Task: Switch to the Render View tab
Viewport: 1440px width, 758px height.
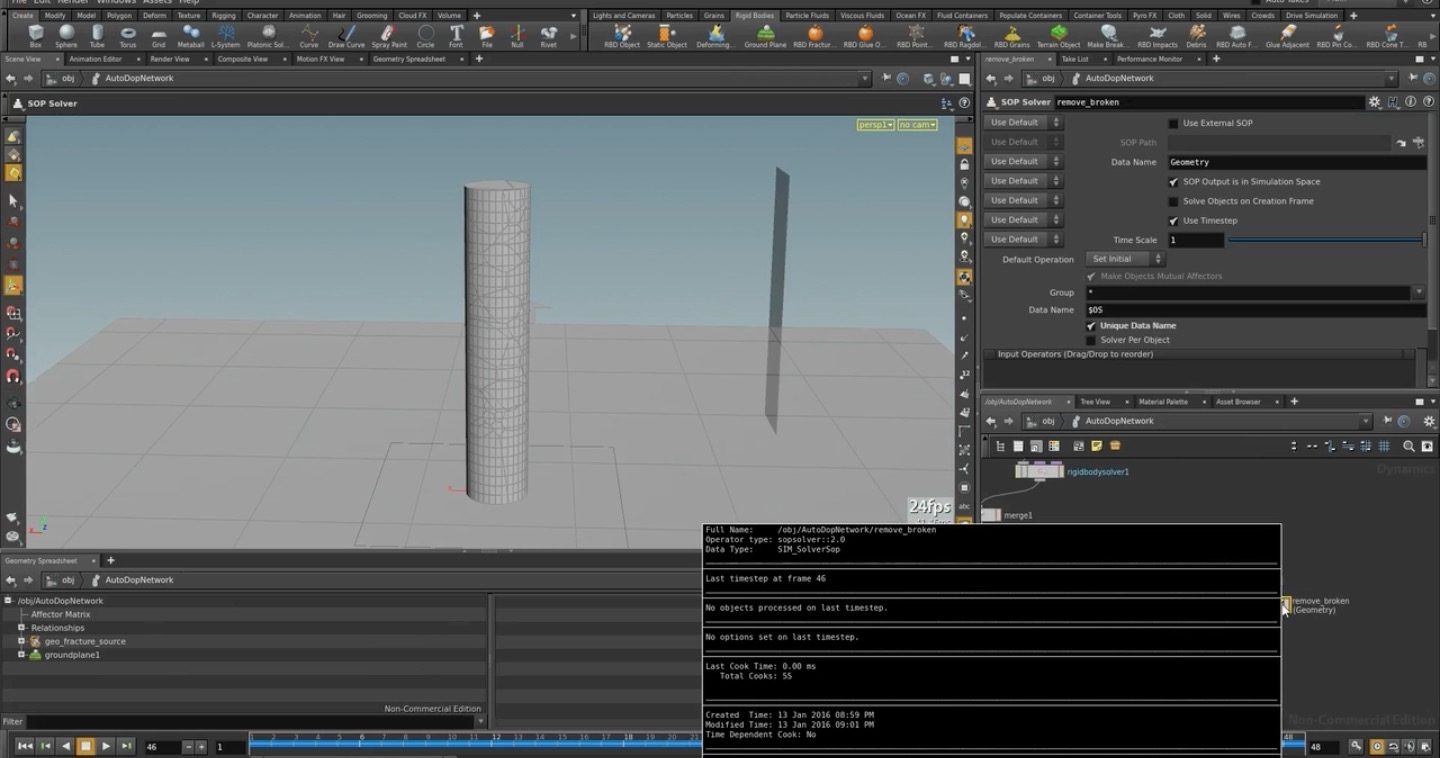Action: [170, 59]
